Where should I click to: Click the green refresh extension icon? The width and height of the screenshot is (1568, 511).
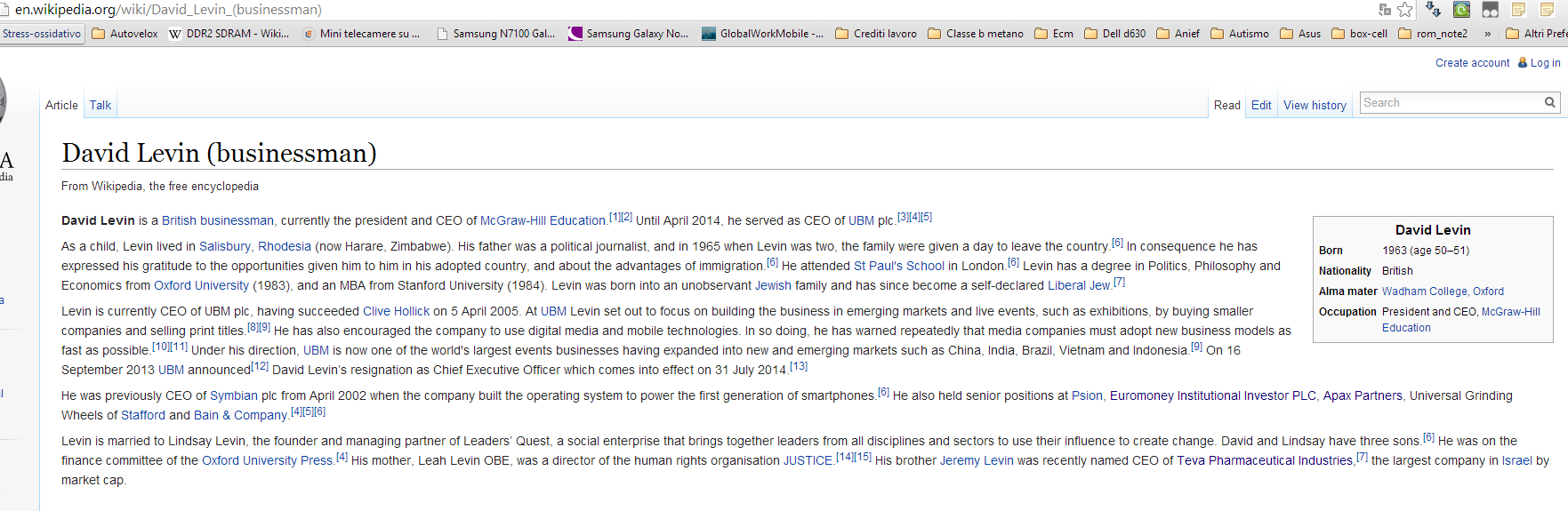pos(1461,10)
